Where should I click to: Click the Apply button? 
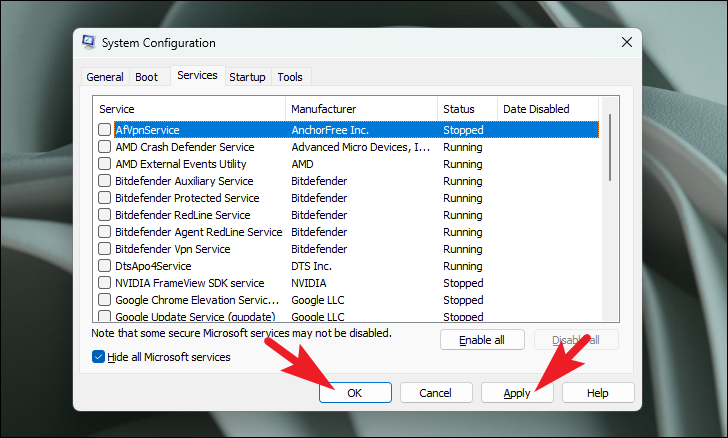click(x=517, y=393)
